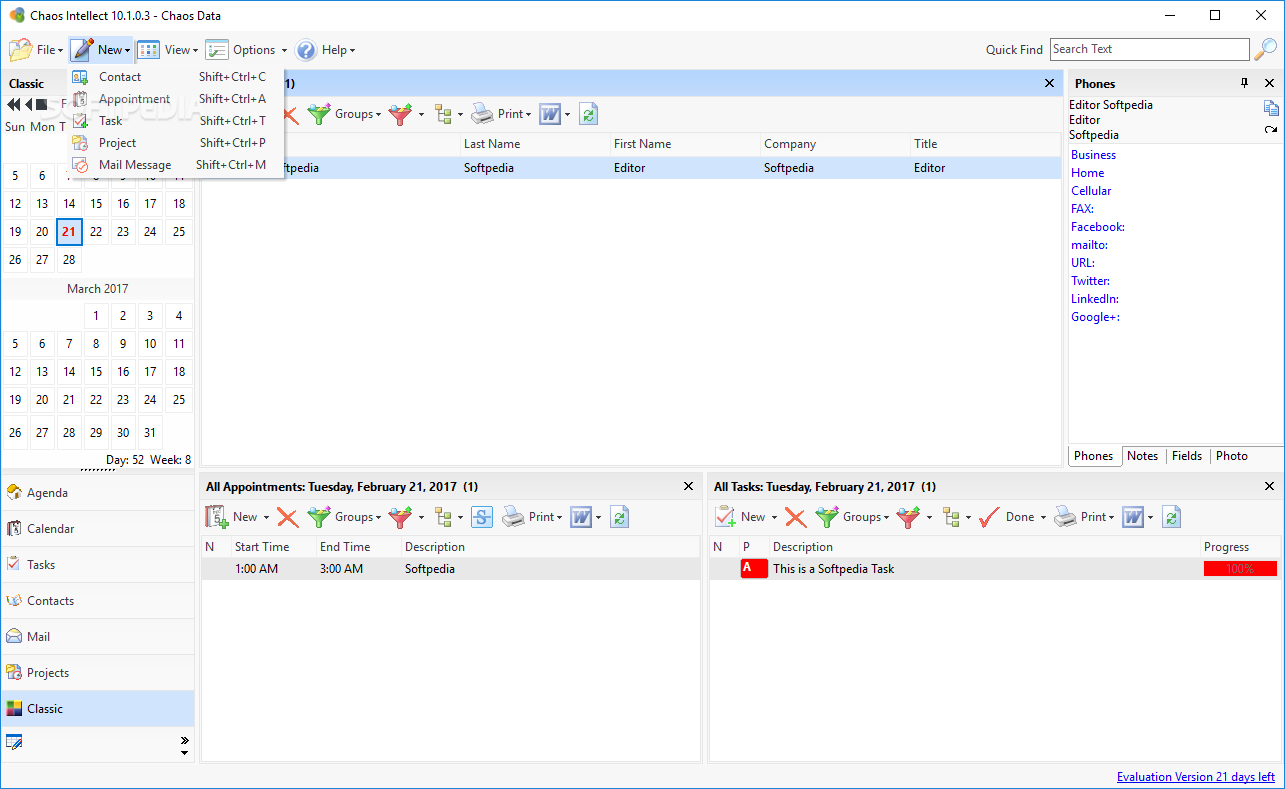Click the tree view icon in contacts toolbar

pos(444,114)
